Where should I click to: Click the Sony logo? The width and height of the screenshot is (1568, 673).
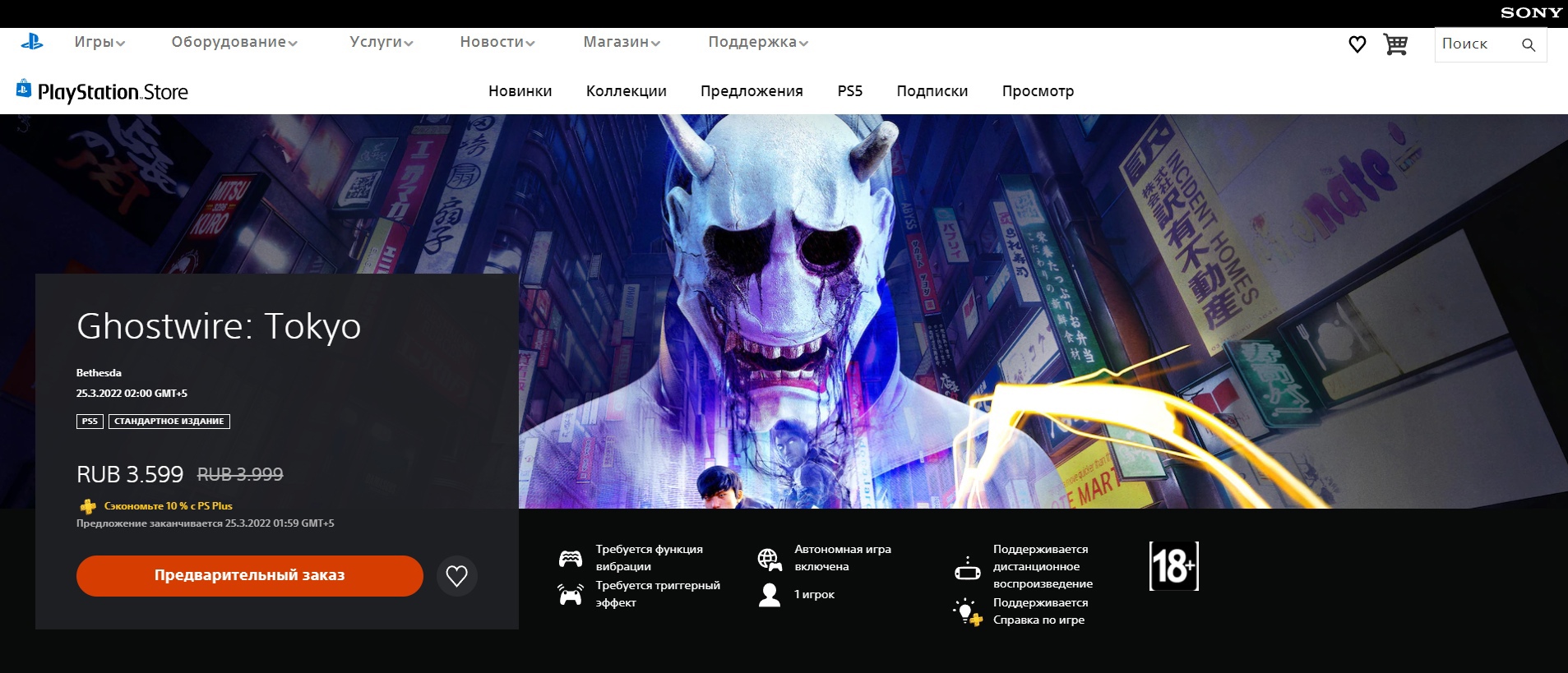click(x=1531, y=13)
